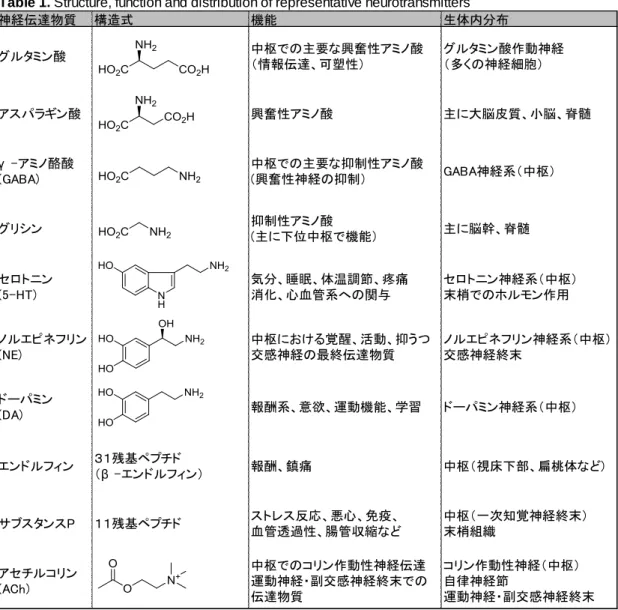Click the aspartic acid structural formula
The image size is (618, 610).
[146, 113]
